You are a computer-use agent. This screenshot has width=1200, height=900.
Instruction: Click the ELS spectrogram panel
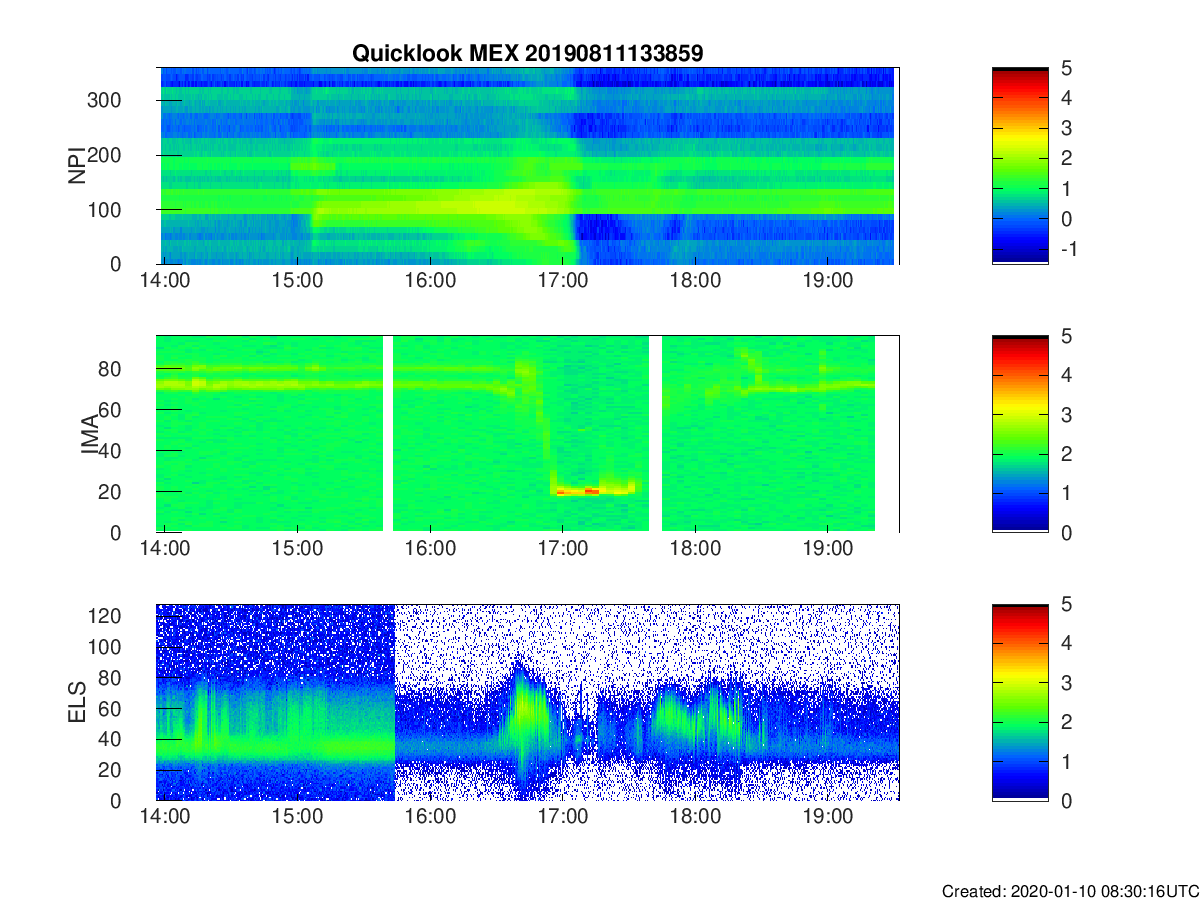(x=528, y=702)
